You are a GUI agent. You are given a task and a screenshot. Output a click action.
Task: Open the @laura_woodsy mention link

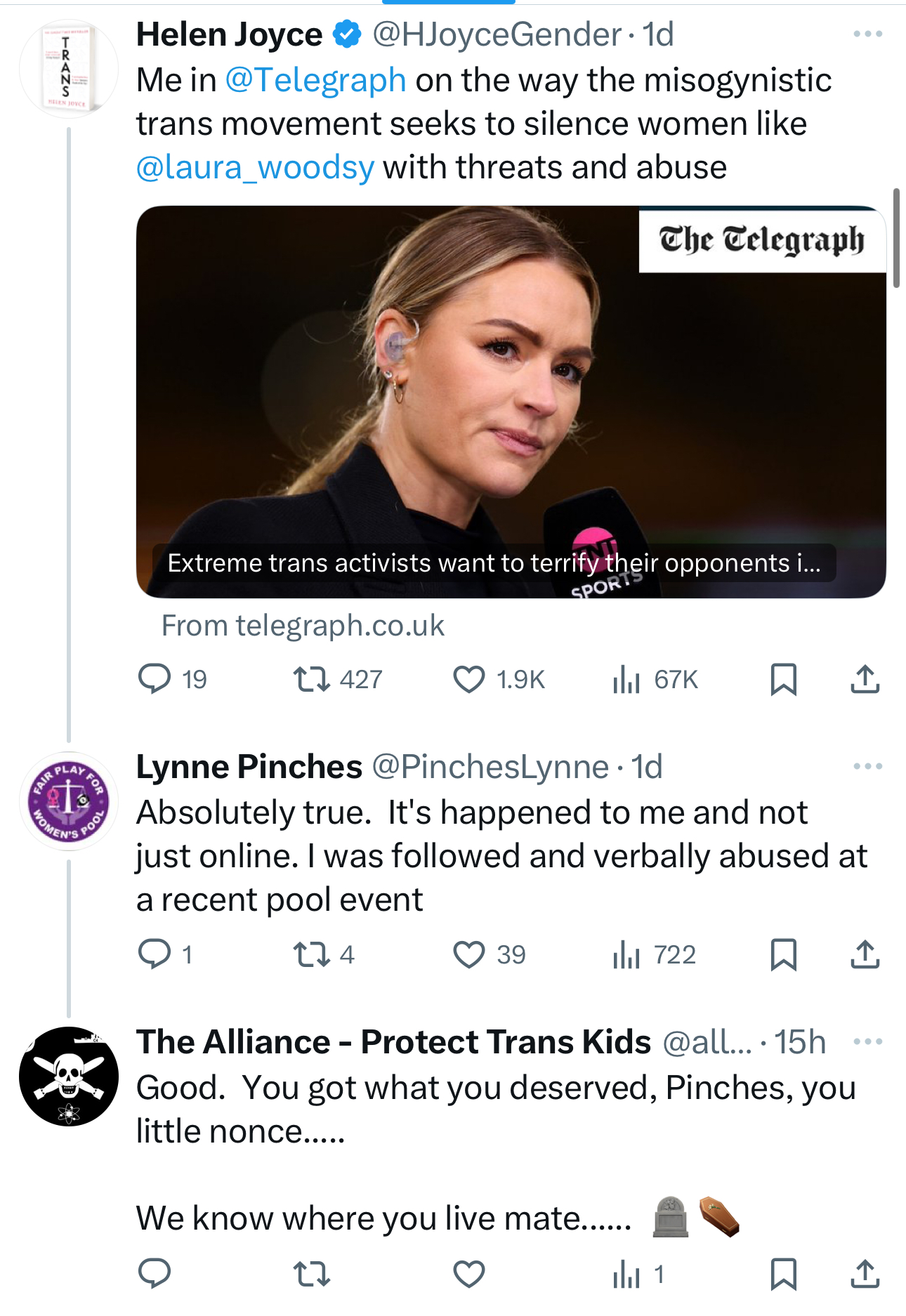tap(255, 167)
